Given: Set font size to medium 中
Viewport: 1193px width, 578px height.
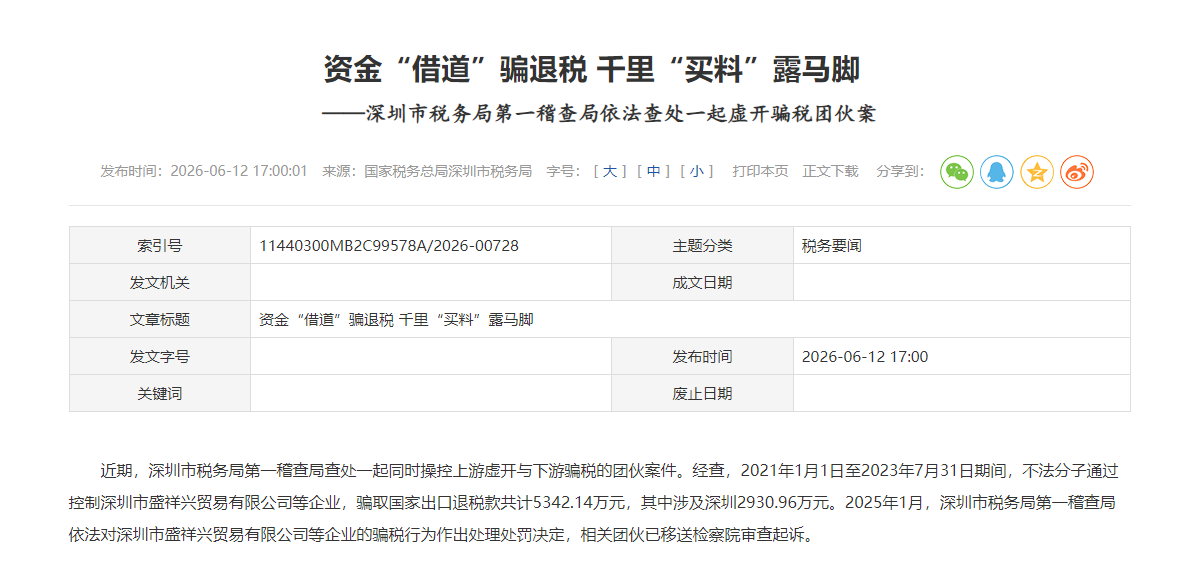Looking at the screenshot, I should pos(653,171).
